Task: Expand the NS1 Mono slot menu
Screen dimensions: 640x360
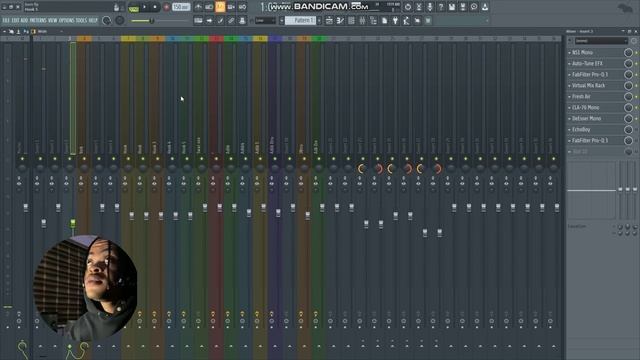Action: (x=569, y=53)
